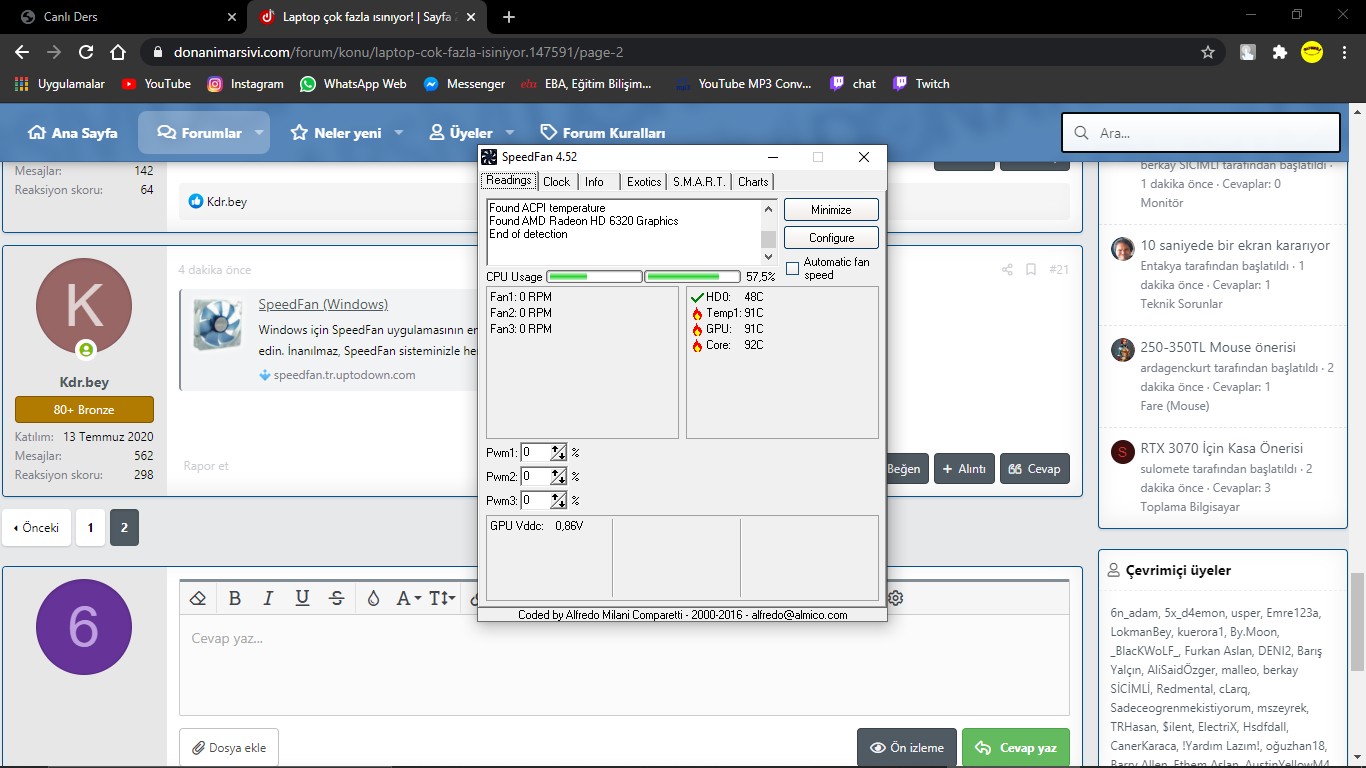The image size is (1366, 768).
Task: Click the eraser remove-formatting icon in editor
Action: [198, 598]
